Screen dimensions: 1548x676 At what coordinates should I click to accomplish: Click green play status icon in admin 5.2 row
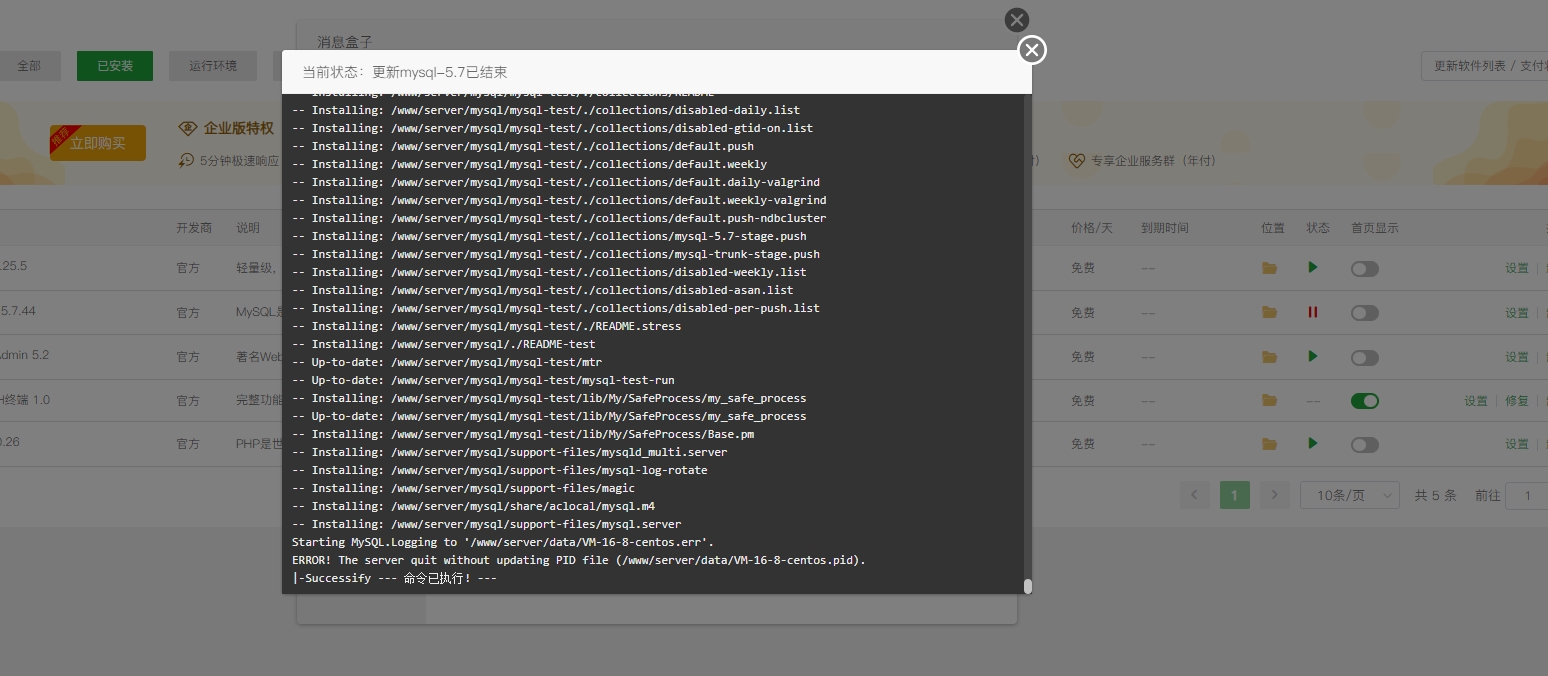1313,356
